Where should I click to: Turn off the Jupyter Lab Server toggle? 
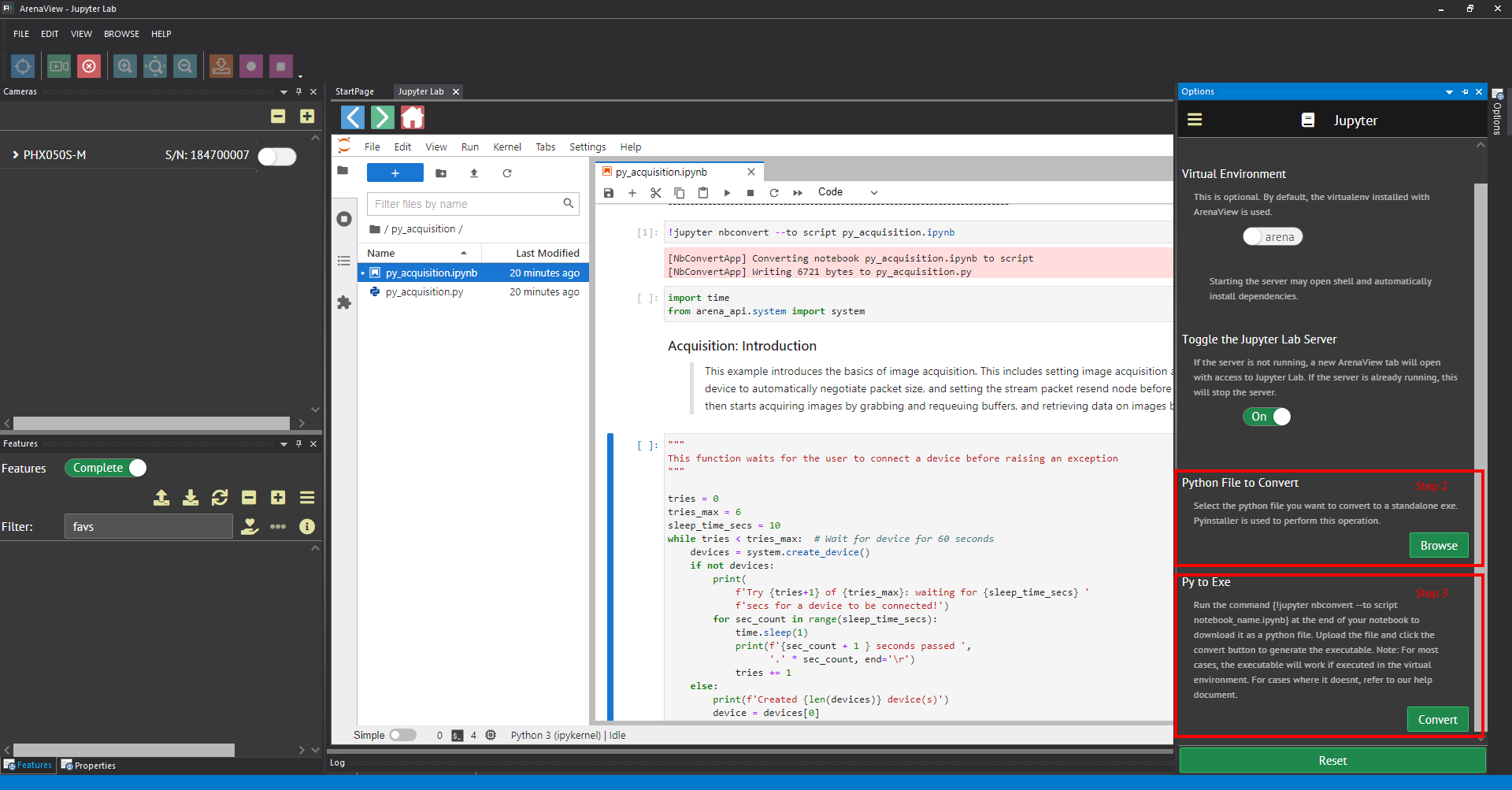click(x=1266, y=417)
